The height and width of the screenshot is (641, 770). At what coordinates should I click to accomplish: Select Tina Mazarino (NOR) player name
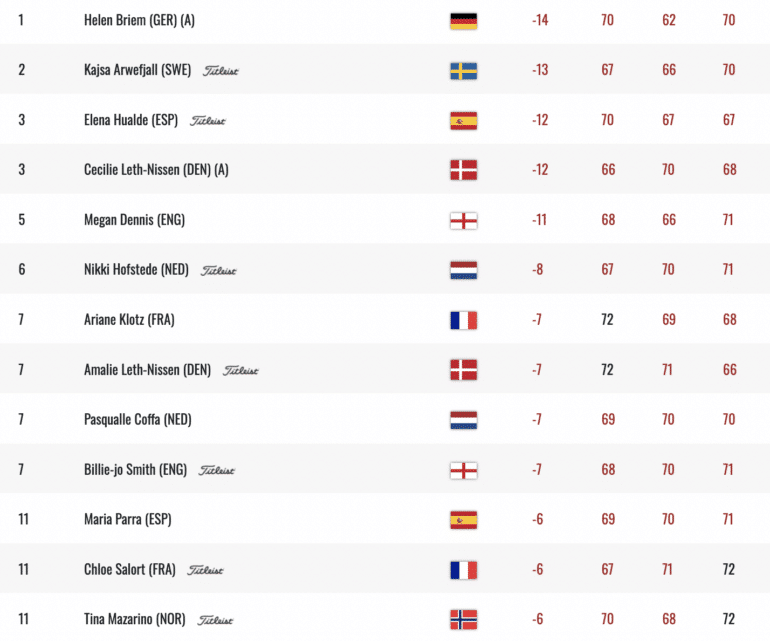135,619
